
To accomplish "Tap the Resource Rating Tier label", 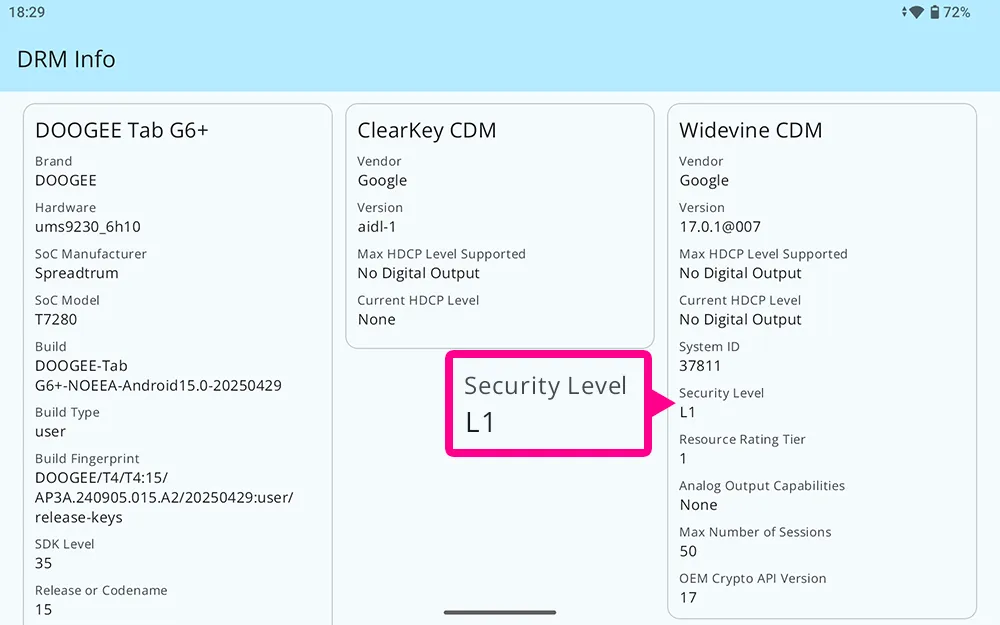I will [742, 440].
